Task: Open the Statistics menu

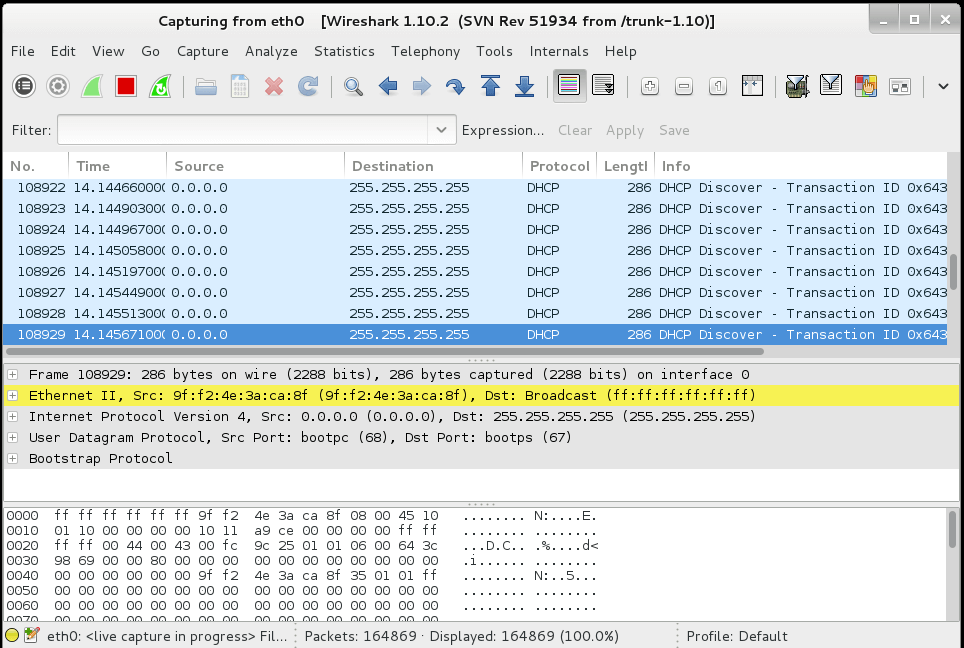Action: (x=344, y=51)
